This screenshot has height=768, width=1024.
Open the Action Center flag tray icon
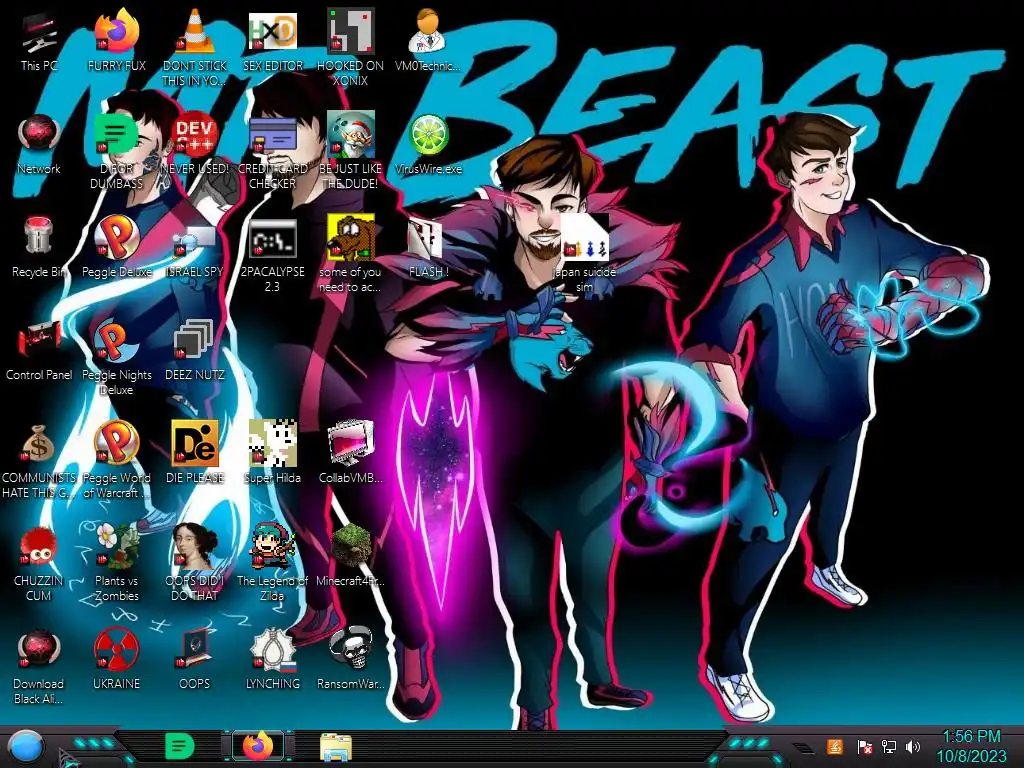(865, 746)
